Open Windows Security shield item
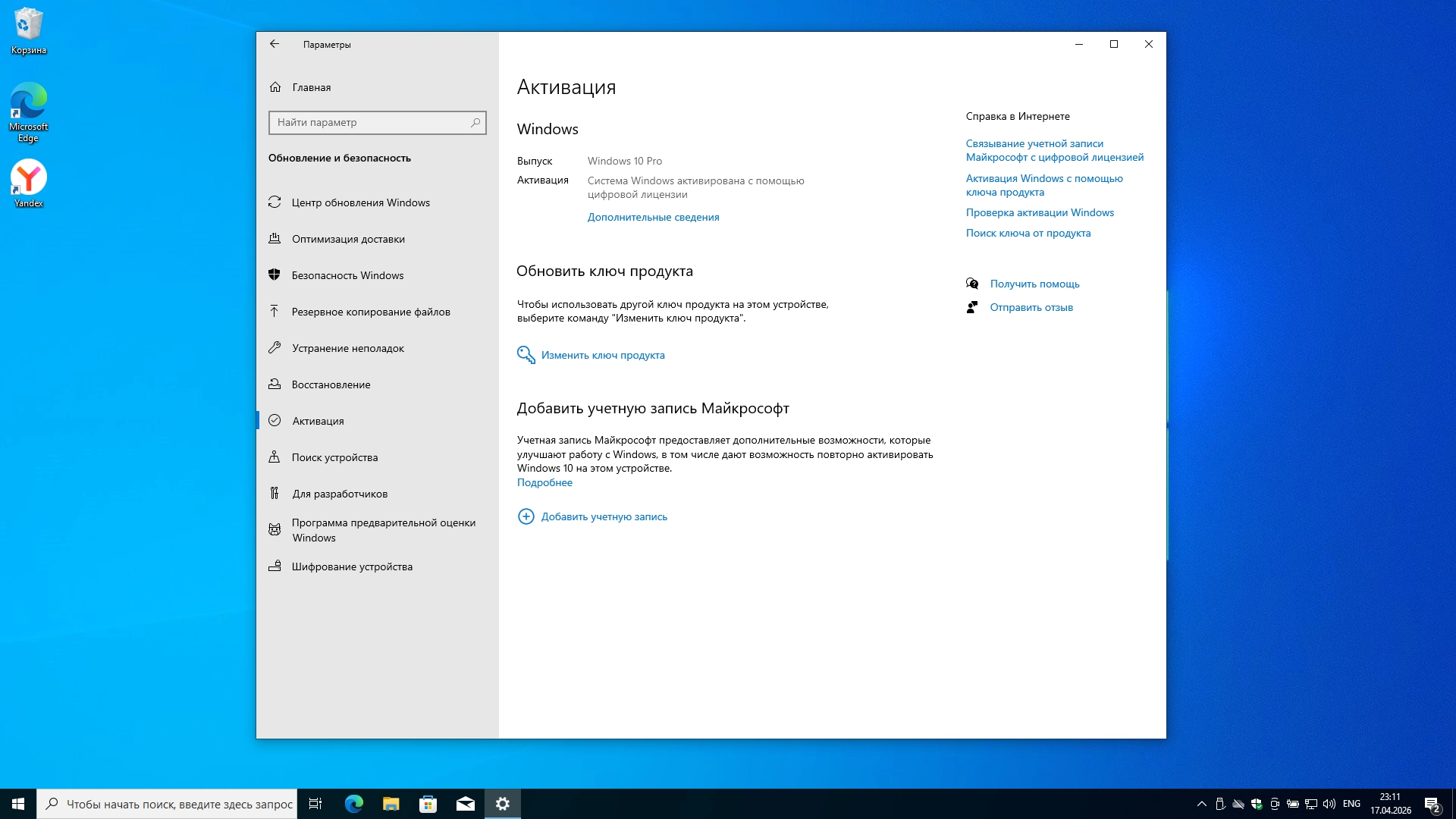 347,275
